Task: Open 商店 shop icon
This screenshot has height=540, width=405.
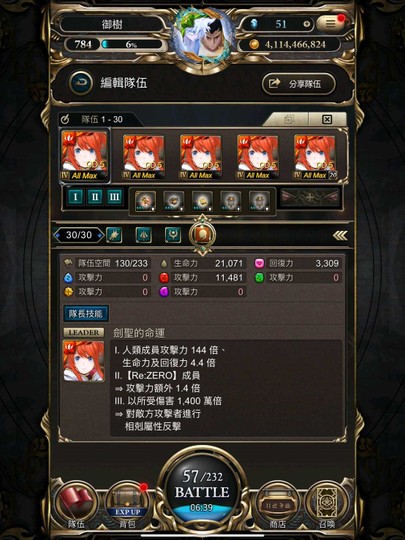Action: pyautogui.click(x=278, y=505)
